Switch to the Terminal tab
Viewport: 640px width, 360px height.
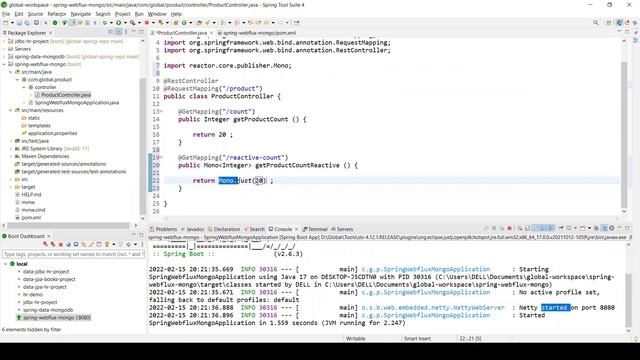315,229
